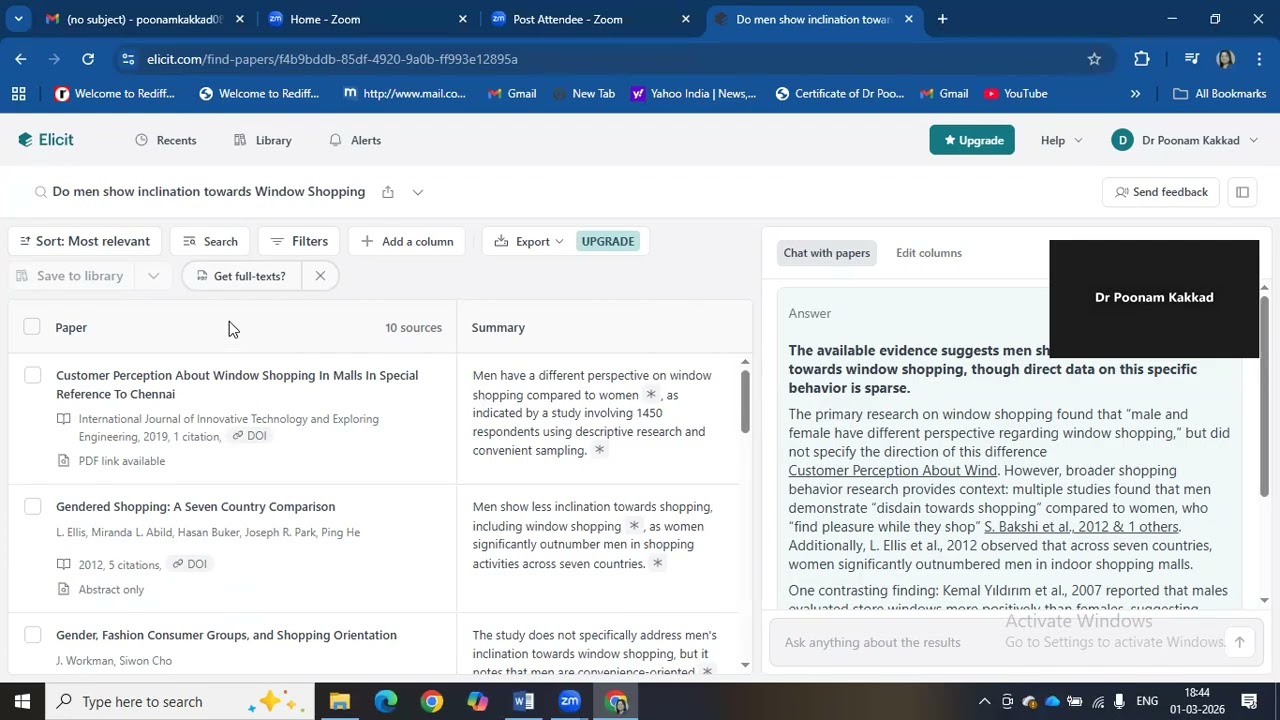Click the Elicit logo

pyautogui.click(x=46, y=140)
